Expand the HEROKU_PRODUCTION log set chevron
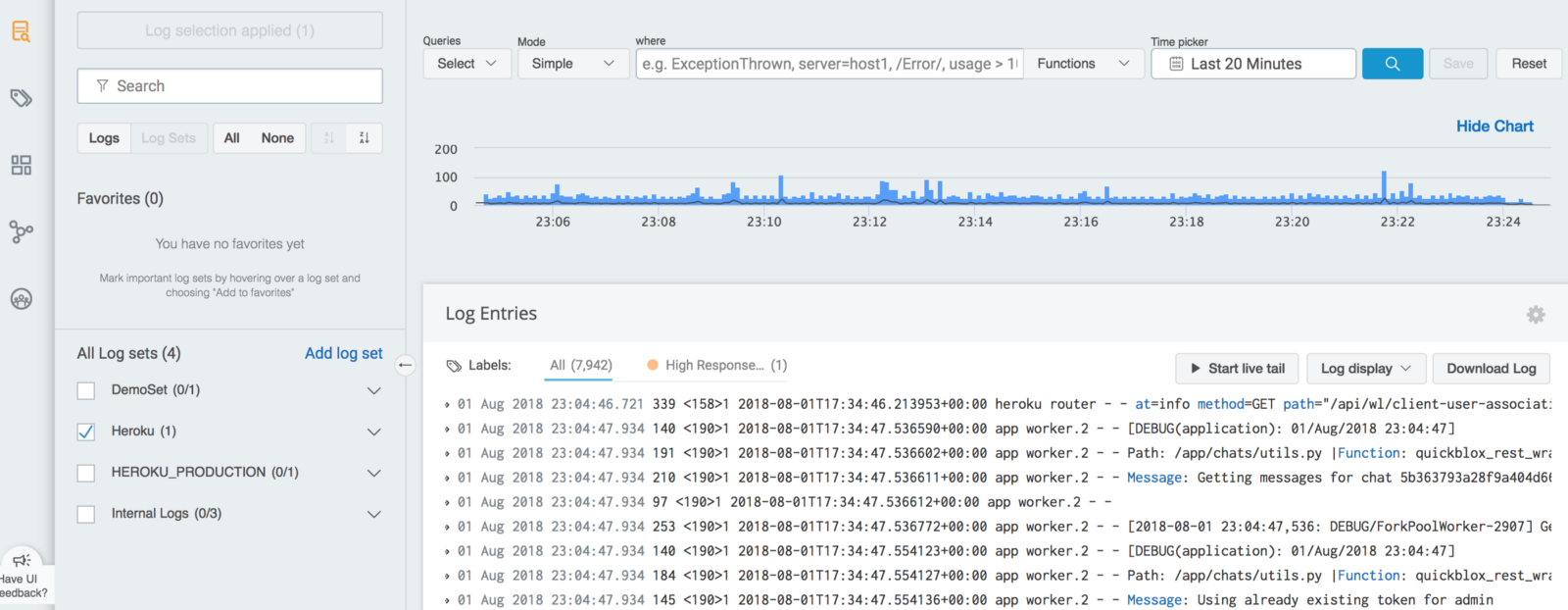 point(373,473)
